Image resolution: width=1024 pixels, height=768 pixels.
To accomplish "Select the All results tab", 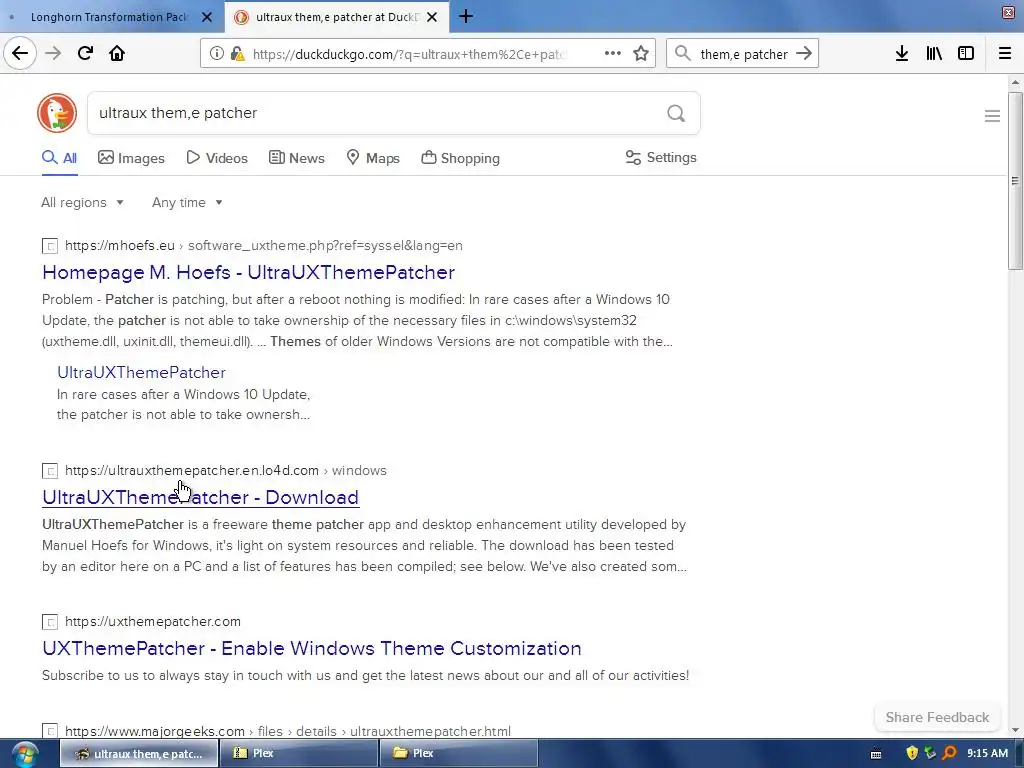I will [59, 158].
